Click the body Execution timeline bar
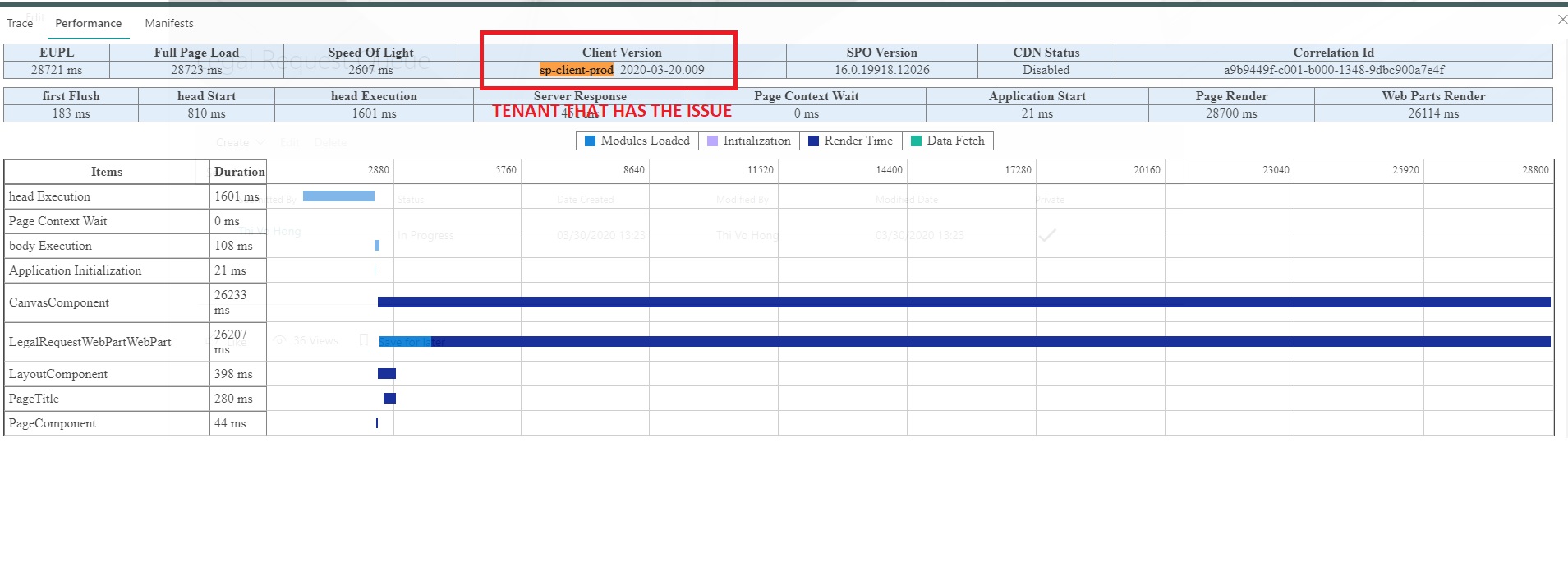This screenshot has height=586, width=1568. [x=377, y=246]
